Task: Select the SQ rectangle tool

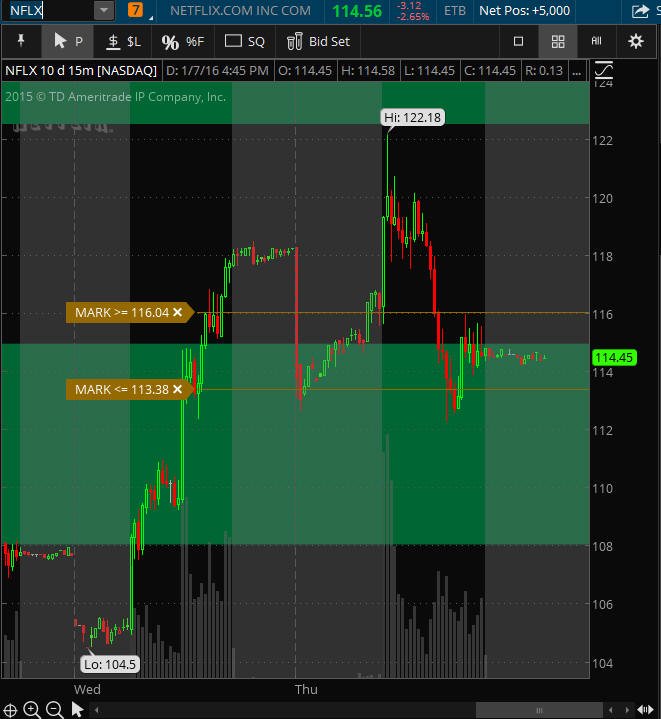Action: coord(245,41)
